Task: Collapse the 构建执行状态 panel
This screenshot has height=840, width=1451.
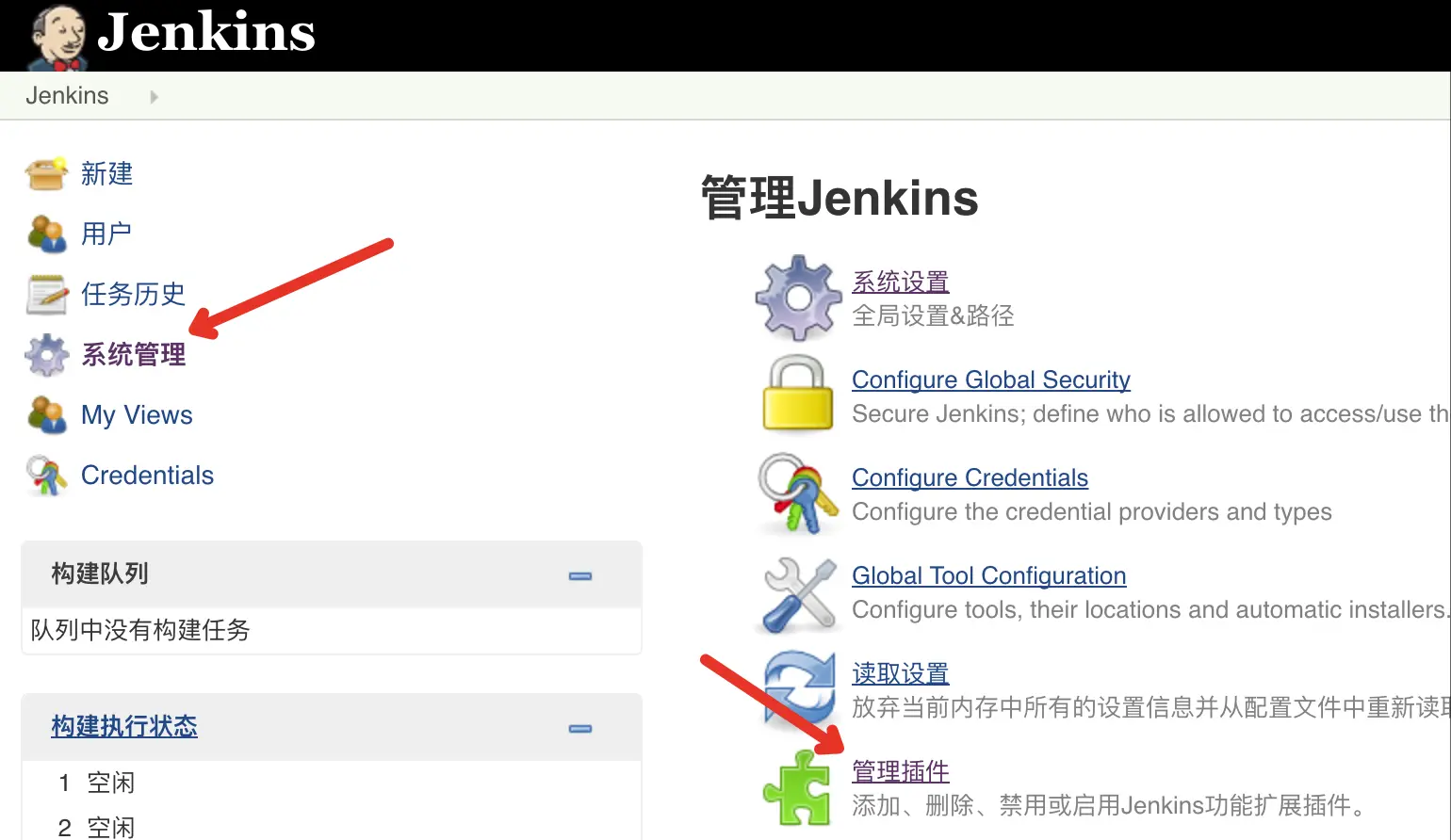Action: click(x=580, y=728)
